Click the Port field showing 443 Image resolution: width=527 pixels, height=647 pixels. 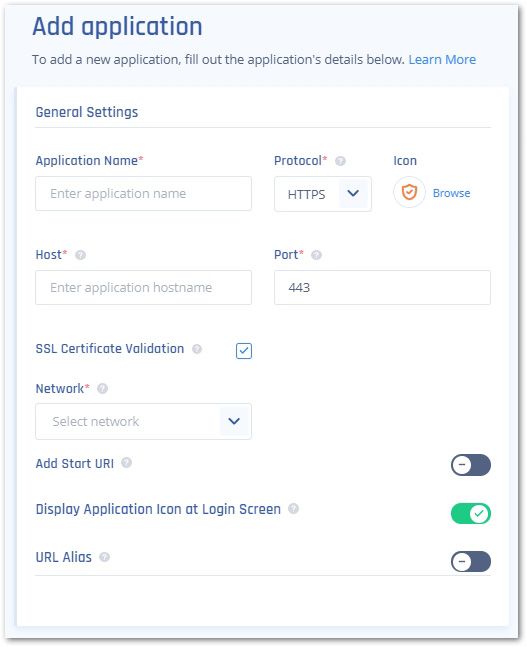click(x=382, y=288)
